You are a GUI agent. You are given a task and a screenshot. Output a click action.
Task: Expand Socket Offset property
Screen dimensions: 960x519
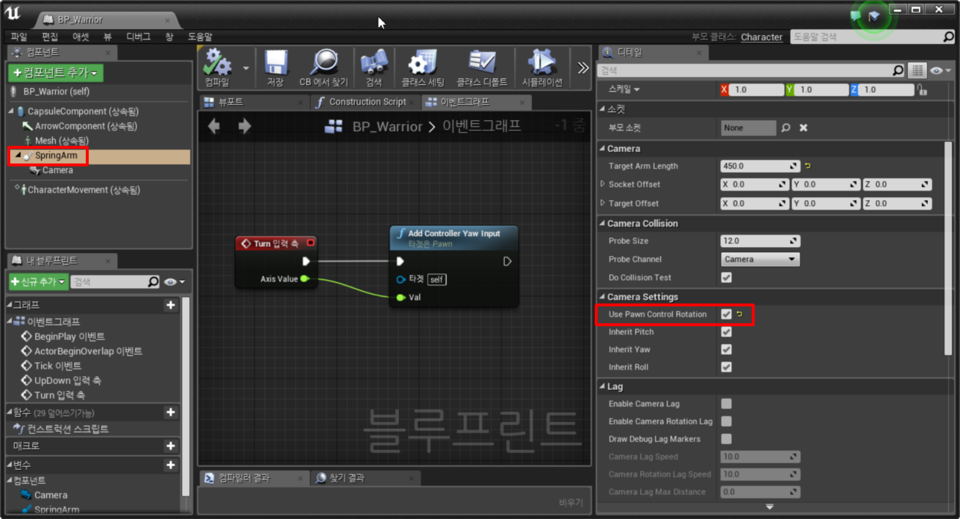click(602, 184)
